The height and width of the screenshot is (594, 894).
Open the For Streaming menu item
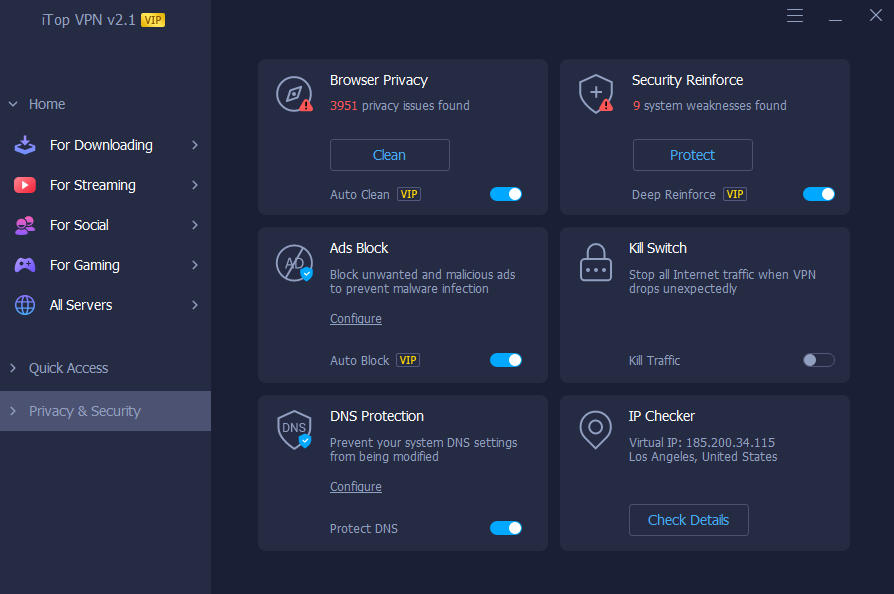coord(105,185)
